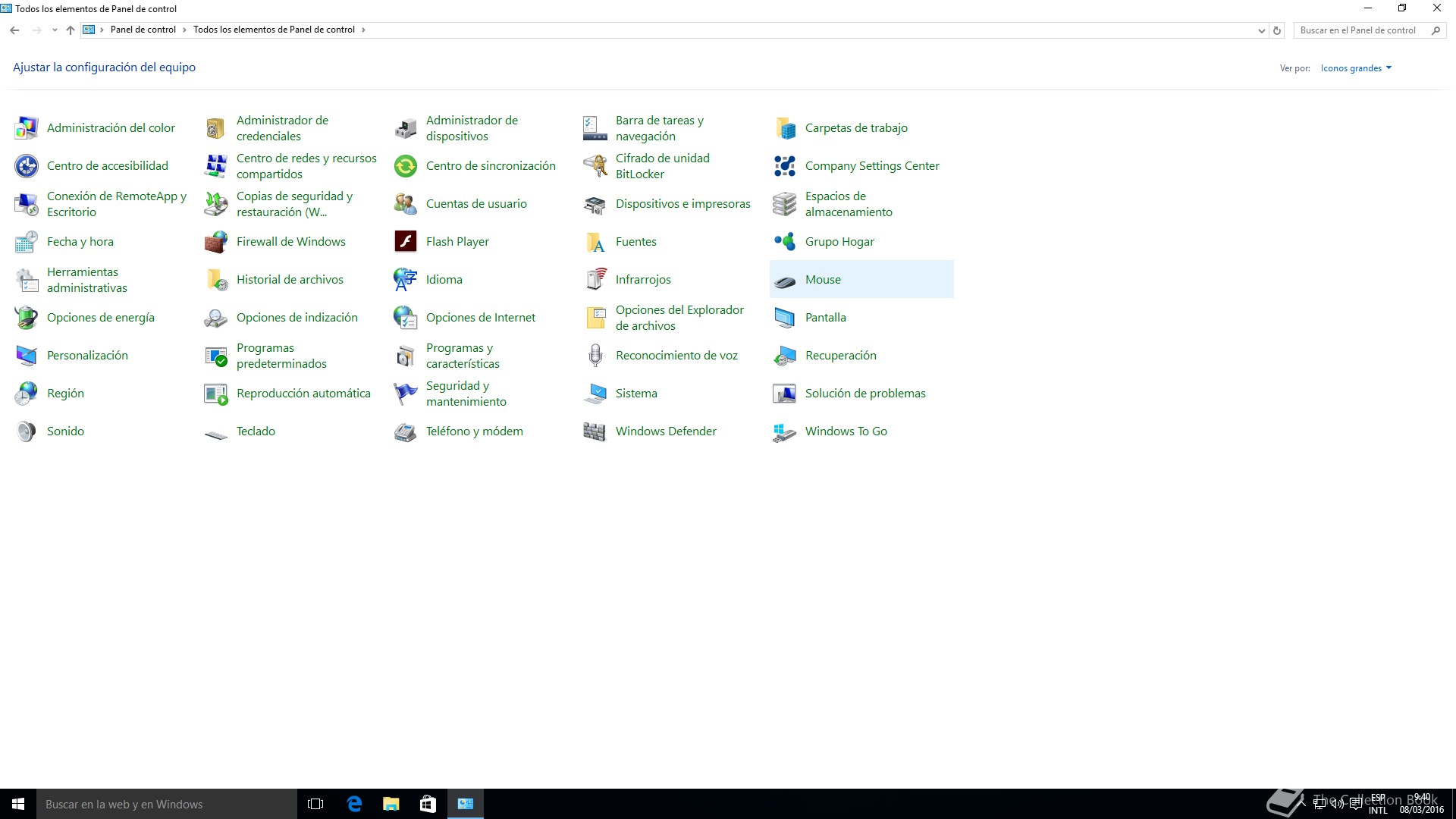Viewport: 1456px width, 819px height.
Task: Open the Administración del color icon
Action: point(27,128)
